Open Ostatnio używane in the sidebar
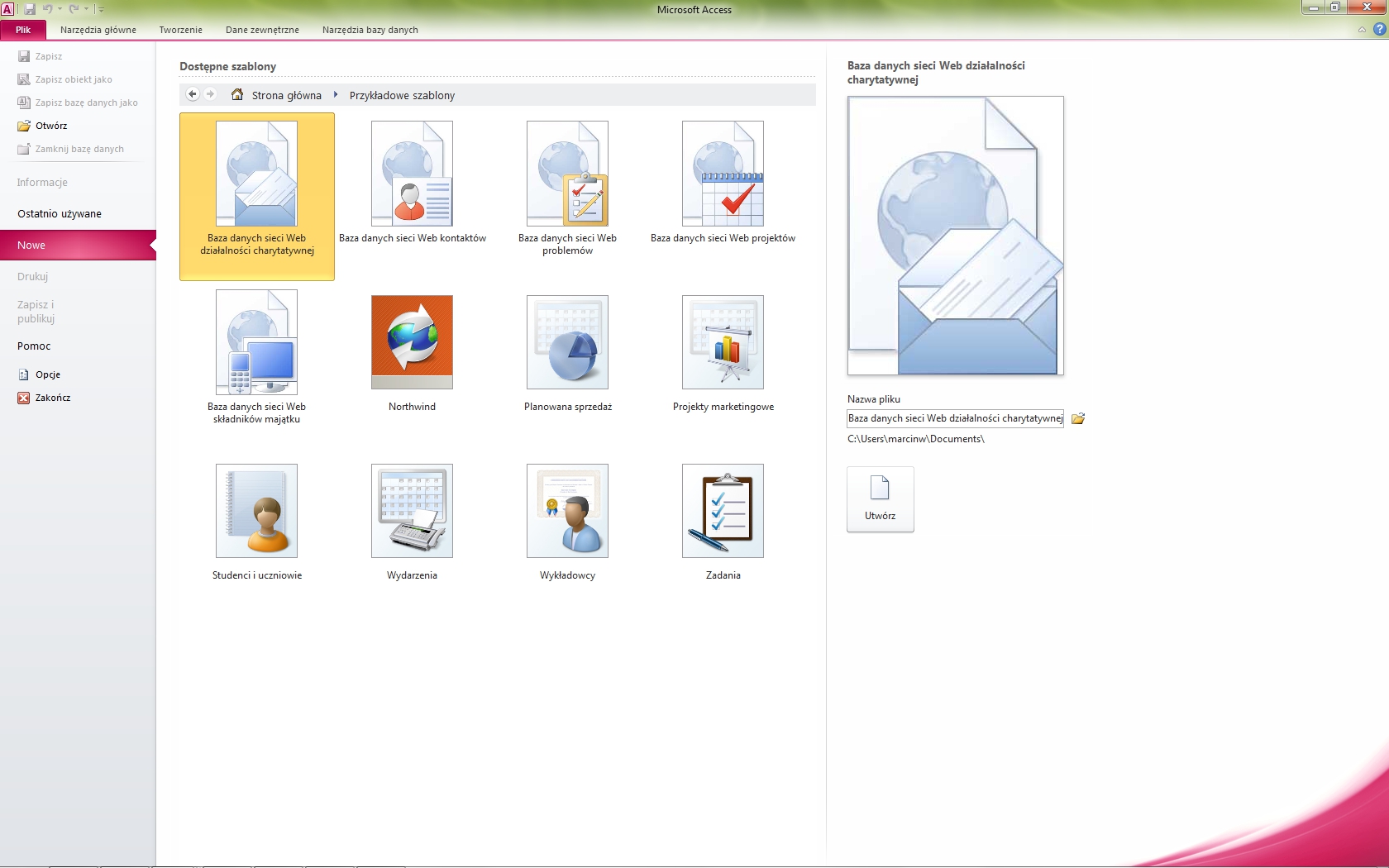 click(60, 214)
